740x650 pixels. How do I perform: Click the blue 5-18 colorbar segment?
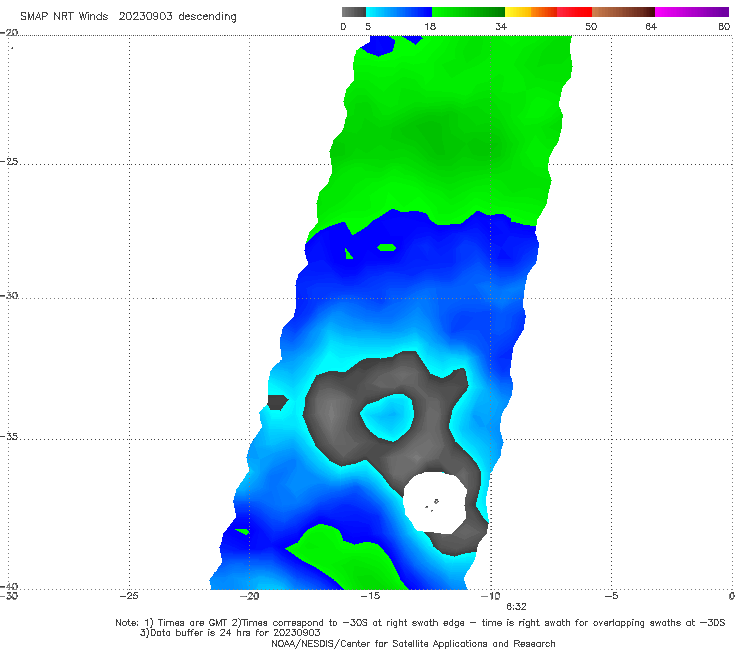pyautogui.click(x=399, y=12)
